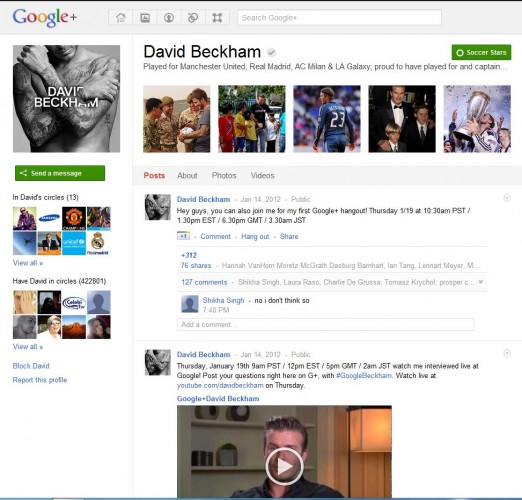This screenshot has width=522, height=500.
Task: Open David Beckham's large profile photo
Action: 66,99
